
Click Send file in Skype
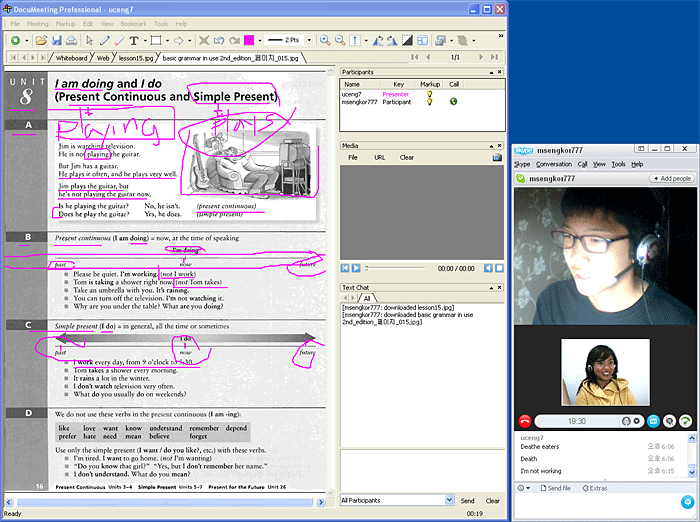555,488
